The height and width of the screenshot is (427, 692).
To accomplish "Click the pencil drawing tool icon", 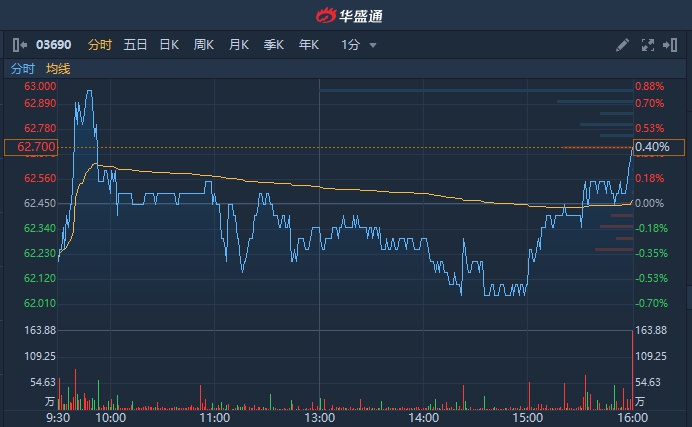I will (622, 45).
